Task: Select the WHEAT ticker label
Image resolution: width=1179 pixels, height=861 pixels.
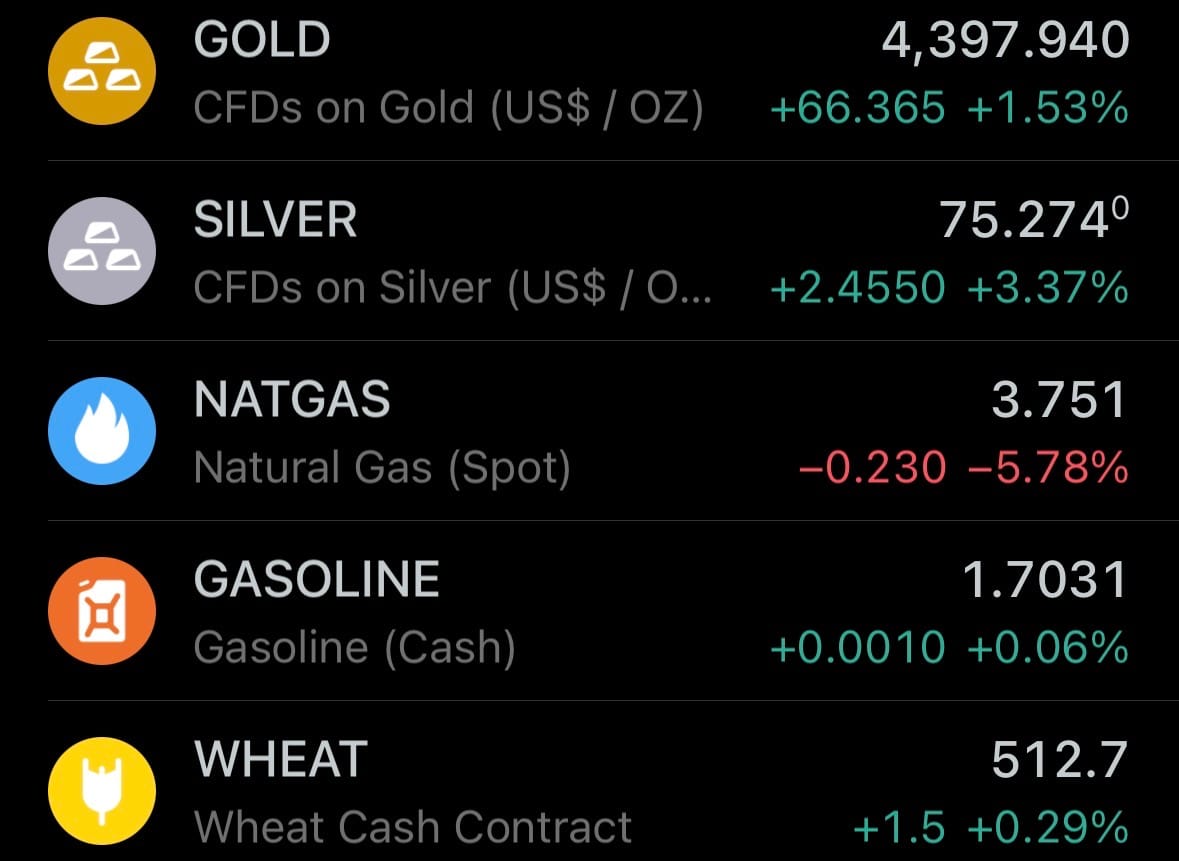Action: coord(281,760)
